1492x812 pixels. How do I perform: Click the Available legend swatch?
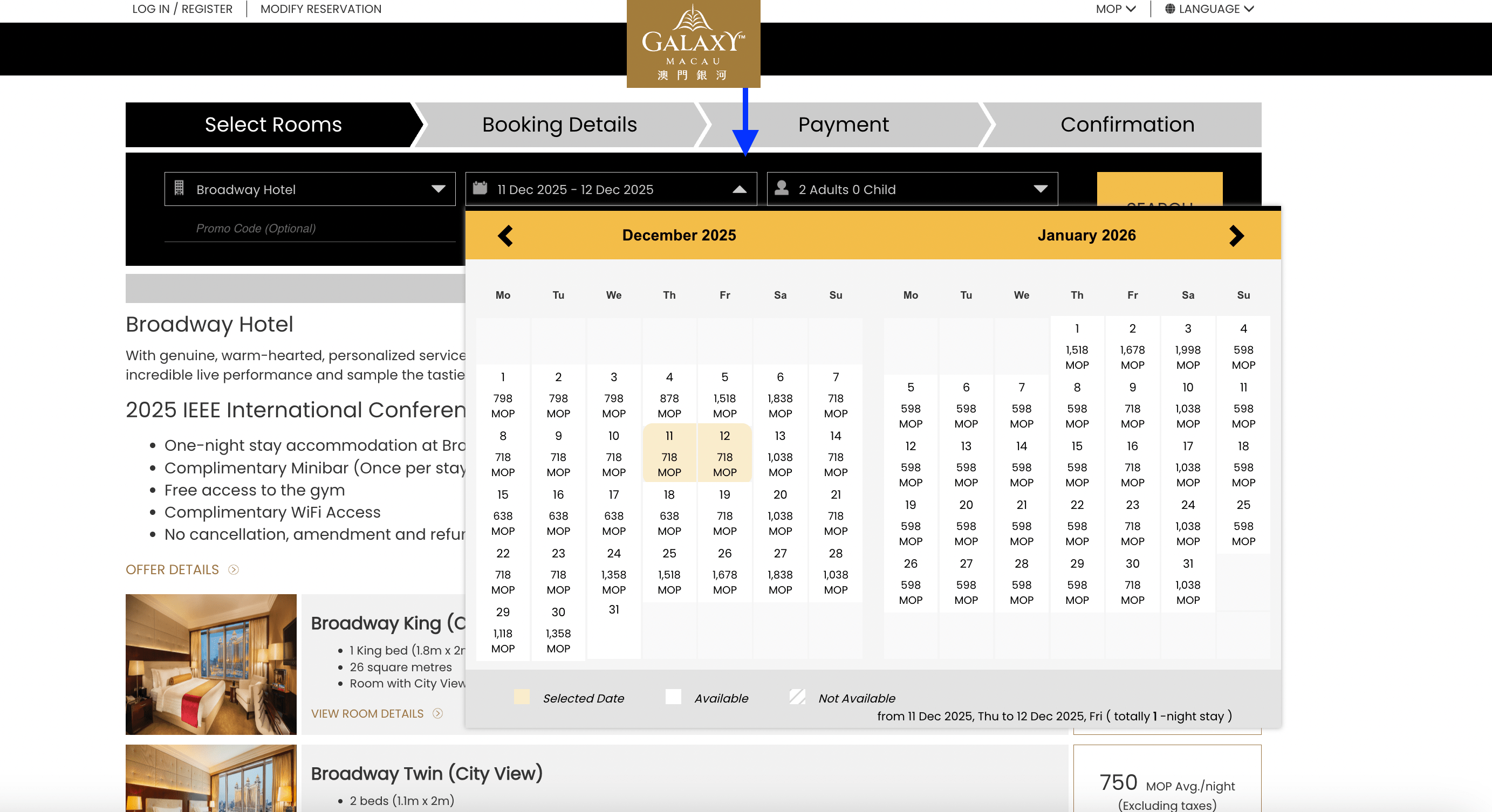[673, 697]
